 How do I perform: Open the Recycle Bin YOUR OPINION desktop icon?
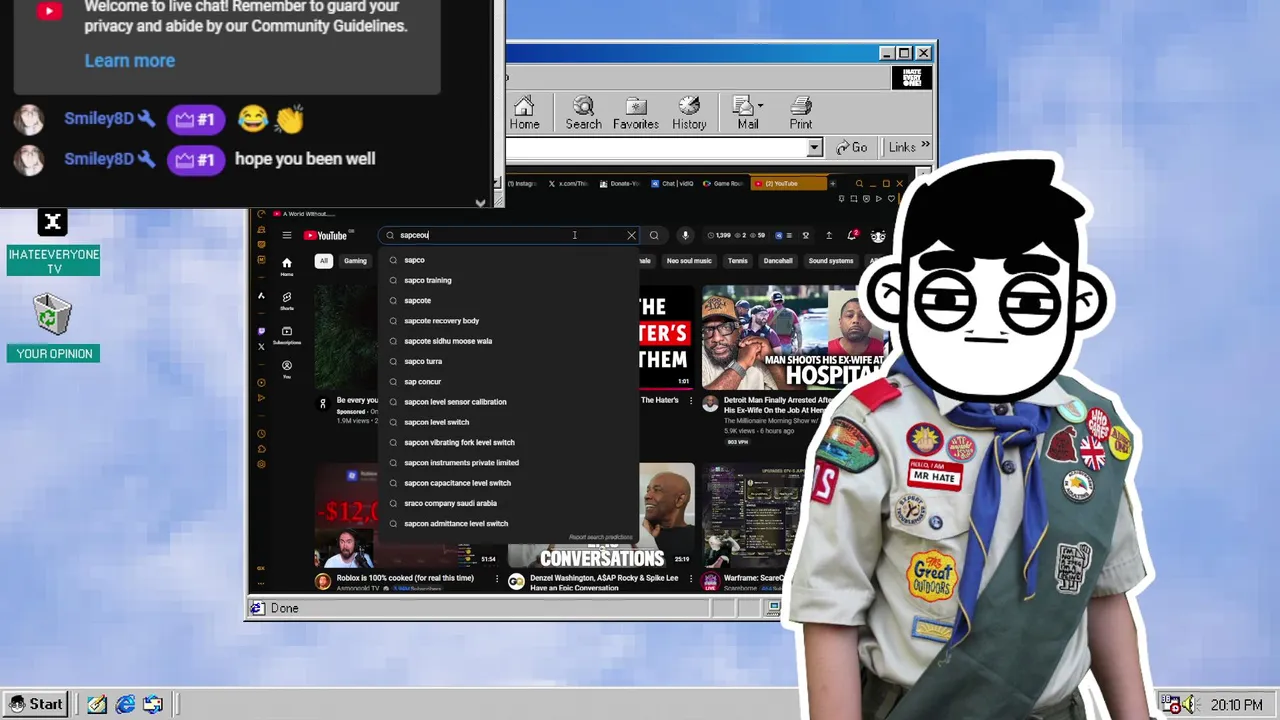pos(54,327)
